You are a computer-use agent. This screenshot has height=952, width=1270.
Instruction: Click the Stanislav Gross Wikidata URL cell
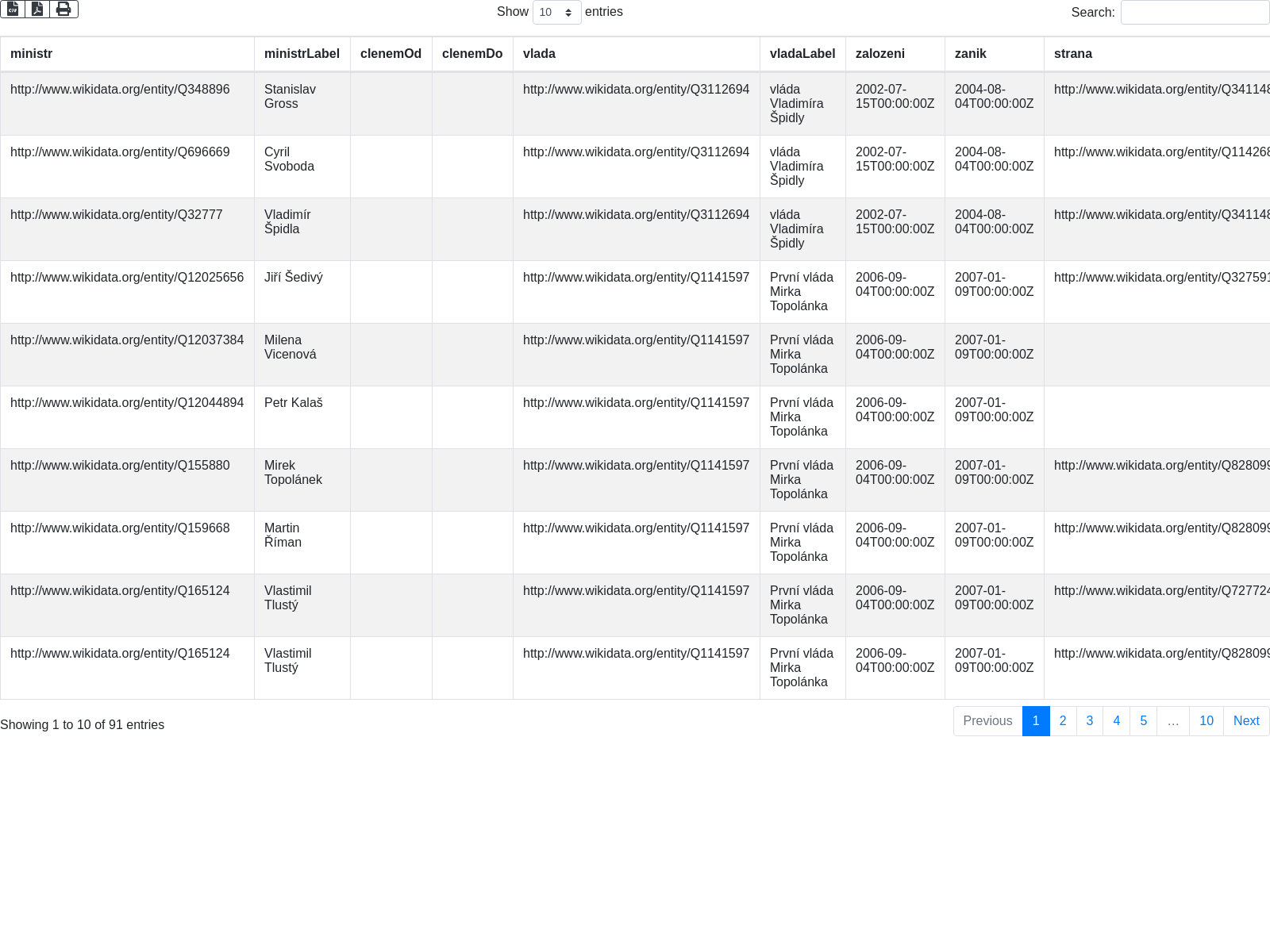click(120, 90)
